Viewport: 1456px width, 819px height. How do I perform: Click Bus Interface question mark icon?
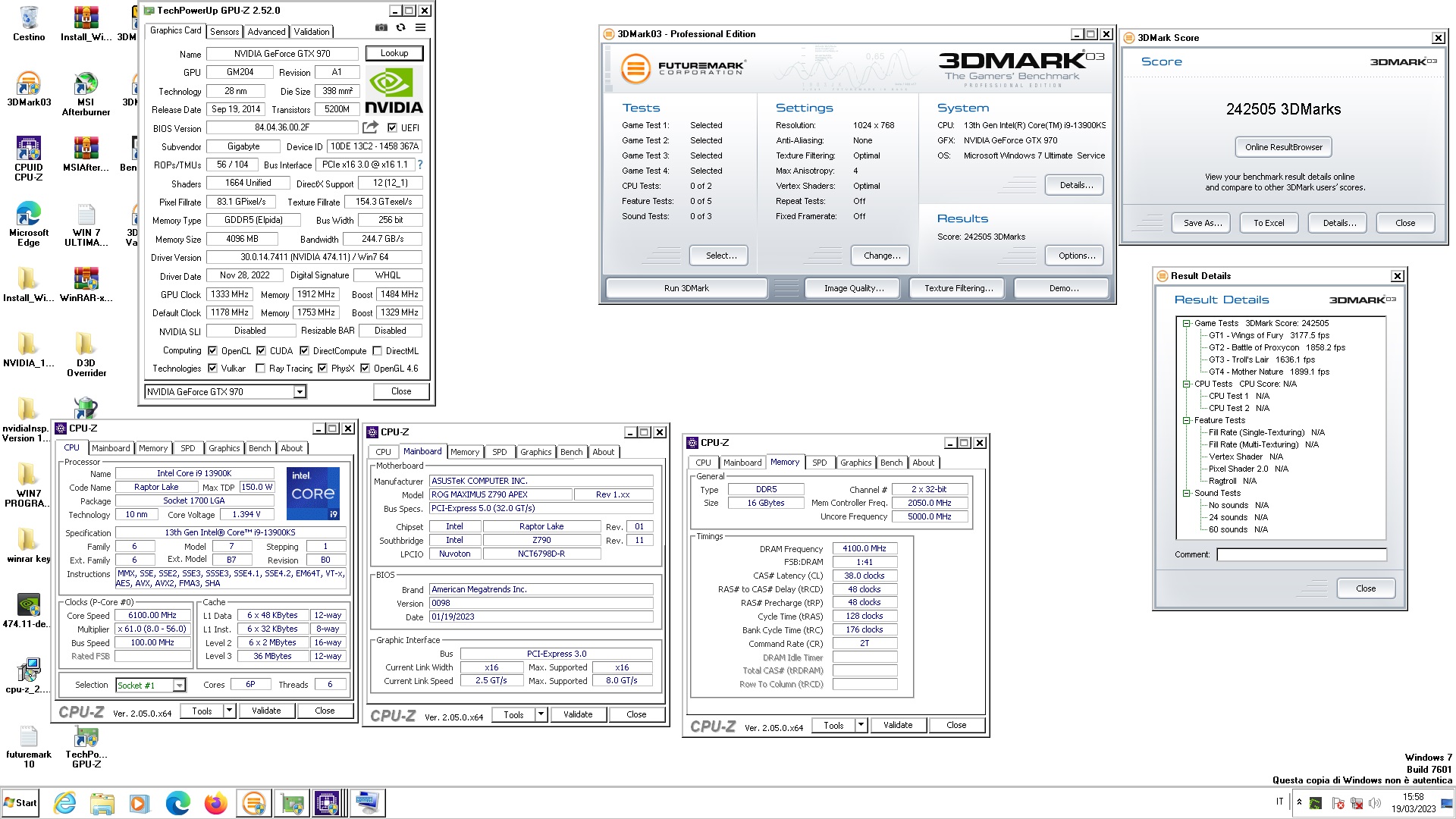(x=420, y=165)
